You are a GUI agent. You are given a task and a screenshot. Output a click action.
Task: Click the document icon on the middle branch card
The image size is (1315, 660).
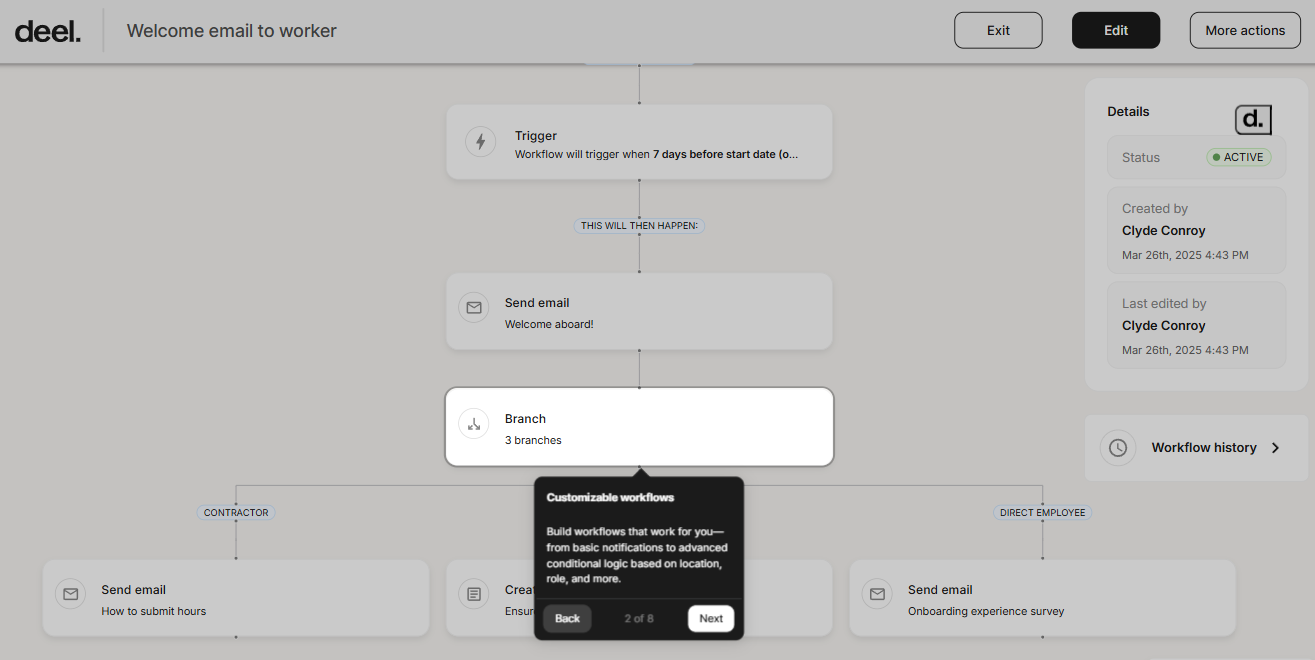point(473,594)
